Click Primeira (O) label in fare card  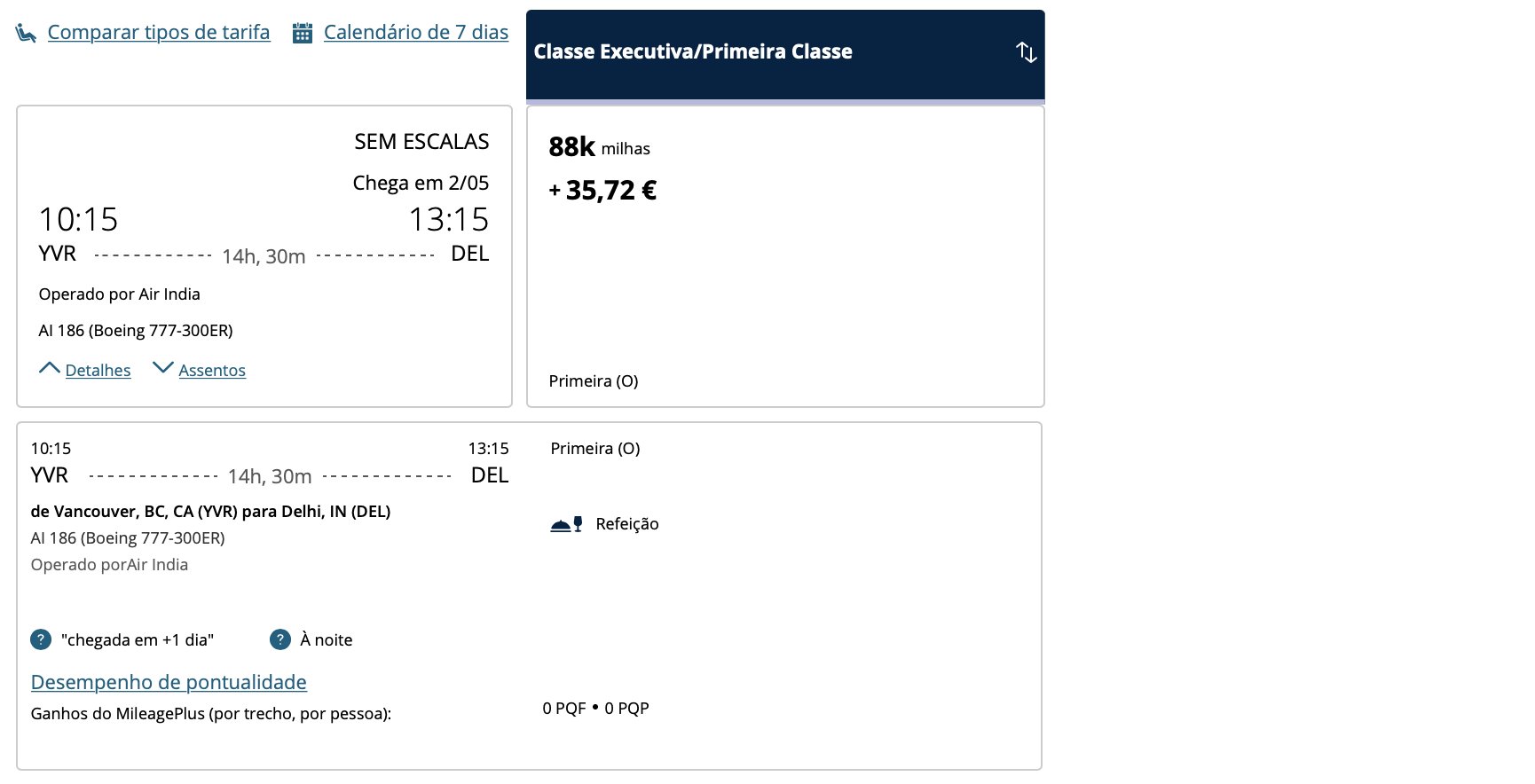[x=594, y=381]
